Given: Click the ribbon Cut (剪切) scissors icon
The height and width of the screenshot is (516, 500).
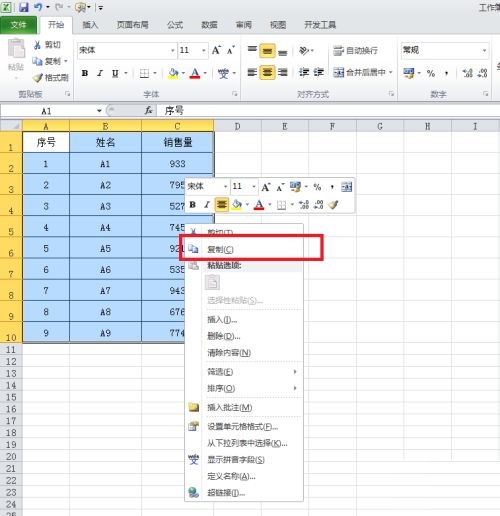Looking at the screenshot, I should point(37,45).
